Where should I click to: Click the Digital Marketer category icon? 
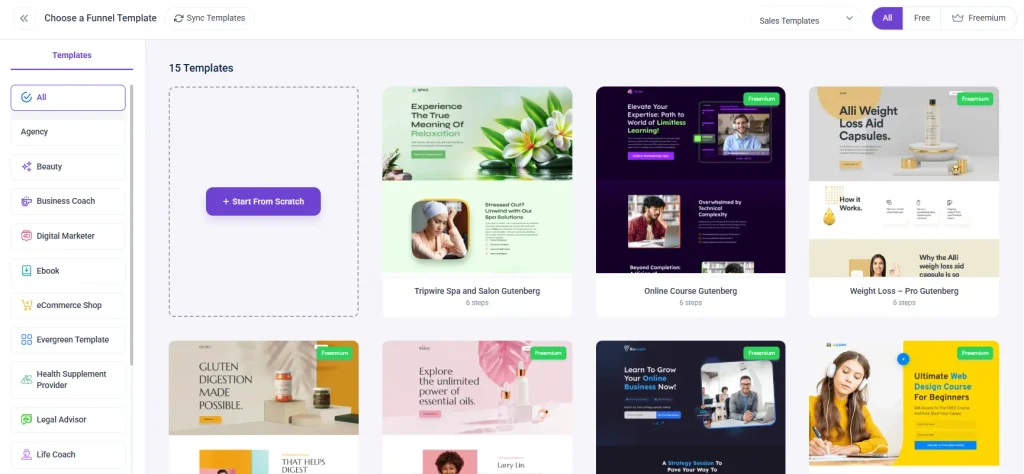(26, 236)
